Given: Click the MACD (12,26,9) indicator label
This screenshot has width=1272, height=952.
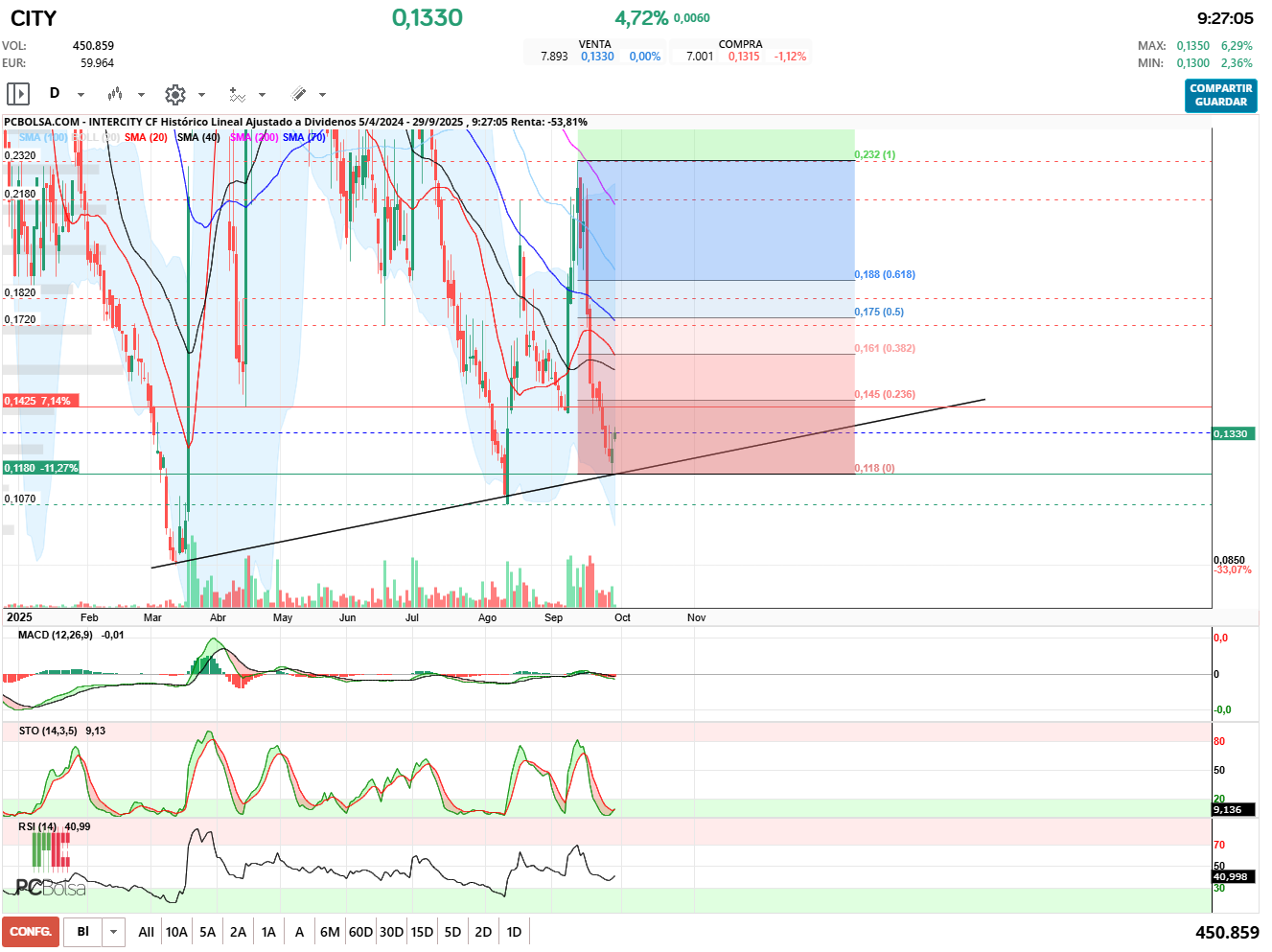Looking at the screenshot, I should [x=56, y=635].
